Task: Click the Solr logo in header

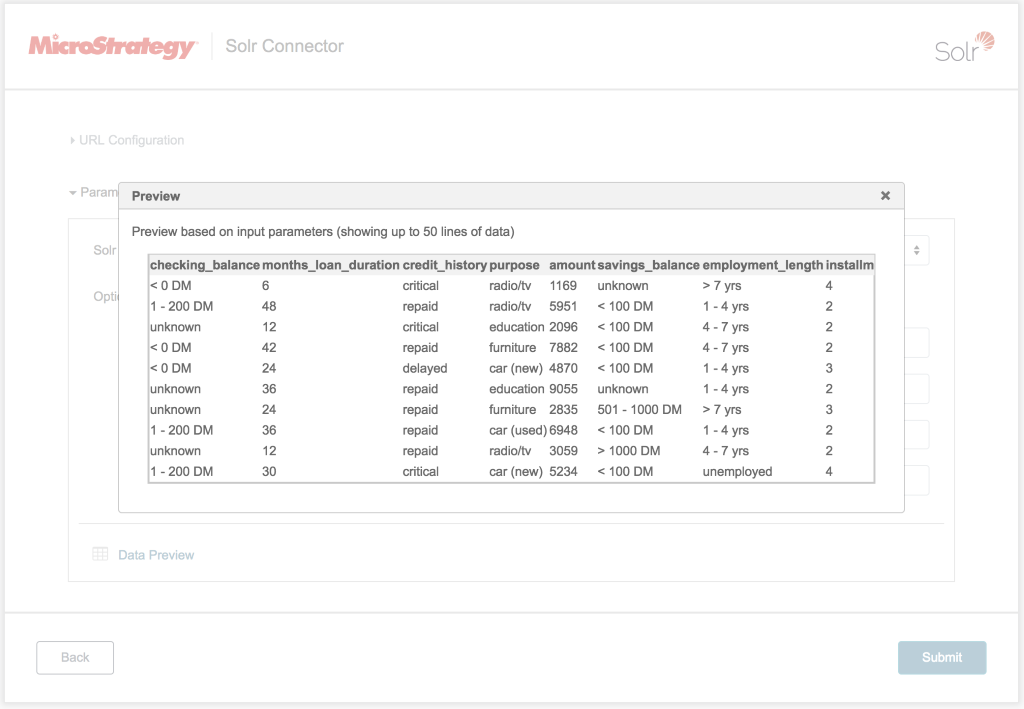Action: click(964, 47)
